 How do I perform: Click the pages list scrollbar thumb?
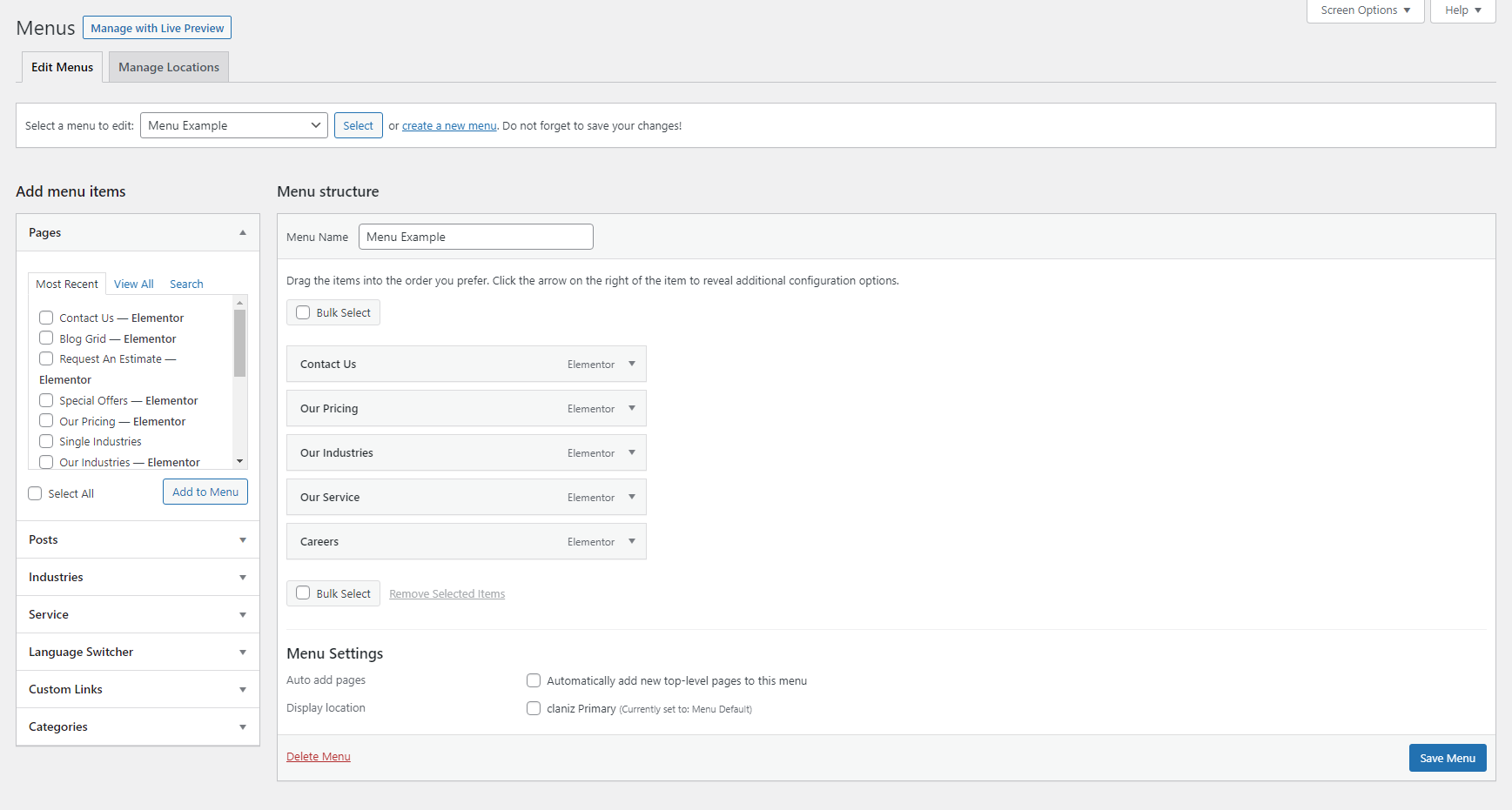(240, 343)
